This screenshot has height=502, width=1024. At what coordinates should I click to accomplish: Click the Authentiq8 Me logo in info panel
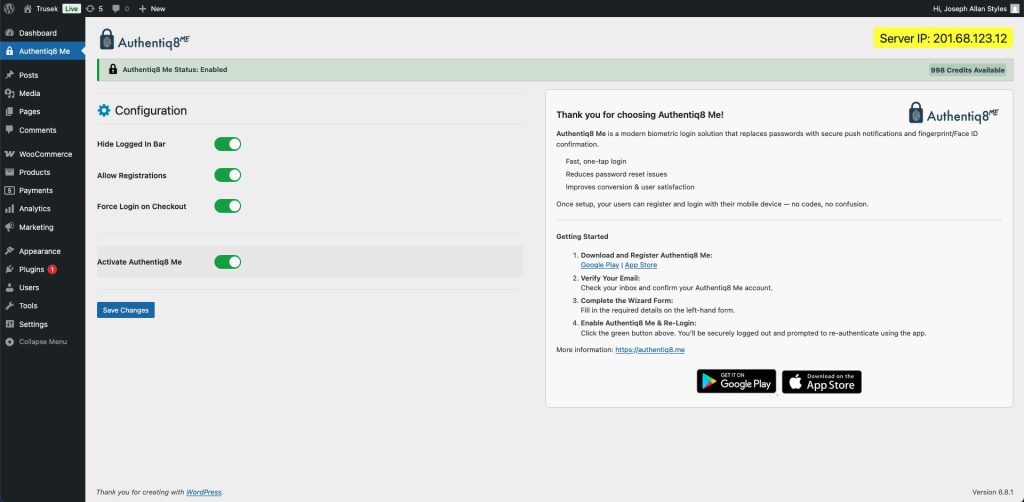(953, 113)
